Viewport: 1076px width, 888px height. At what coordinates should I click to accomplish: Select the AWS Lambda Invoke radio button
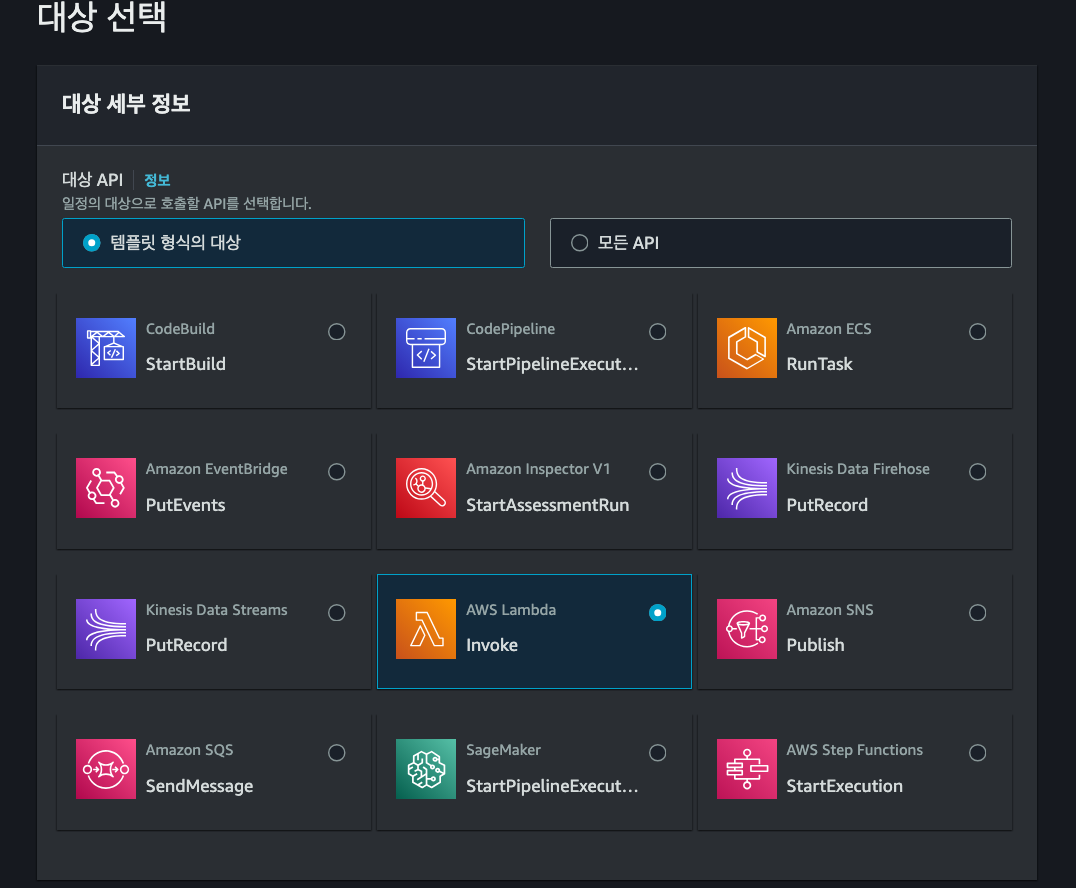[x=657, y=612]
